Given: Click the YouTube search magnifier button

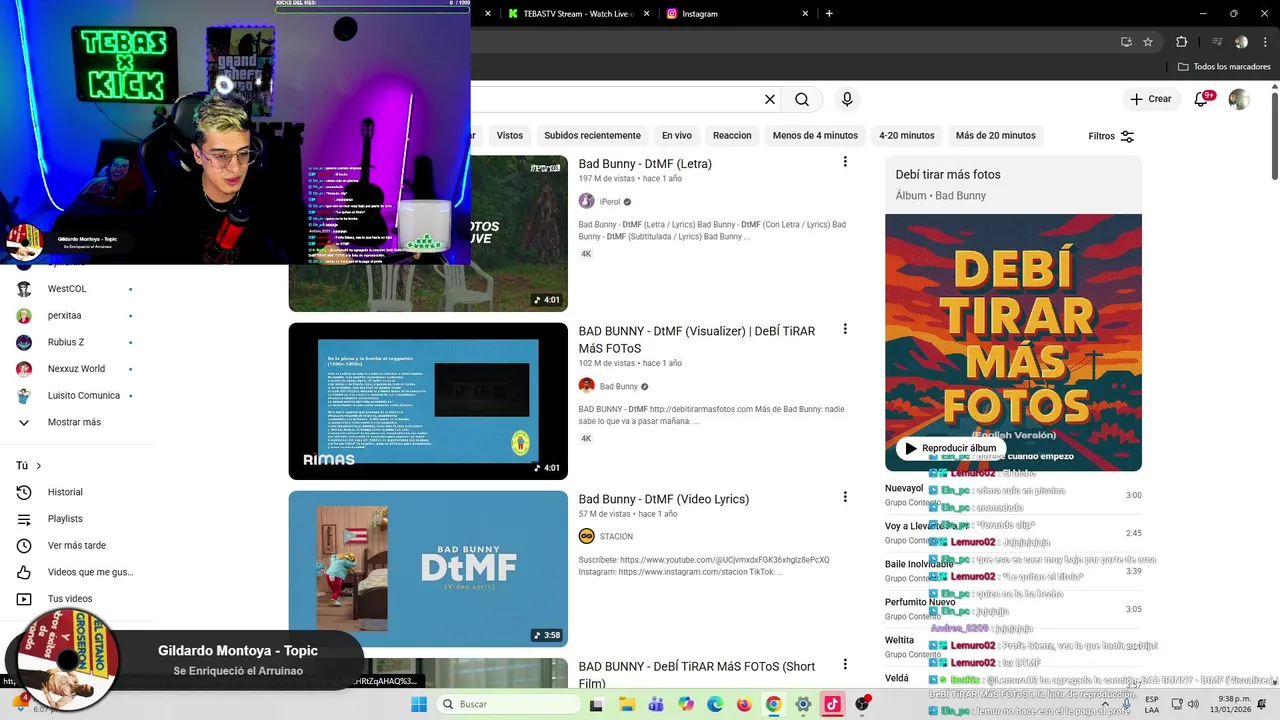Looking at the screenshot, I should pos(802,99).
